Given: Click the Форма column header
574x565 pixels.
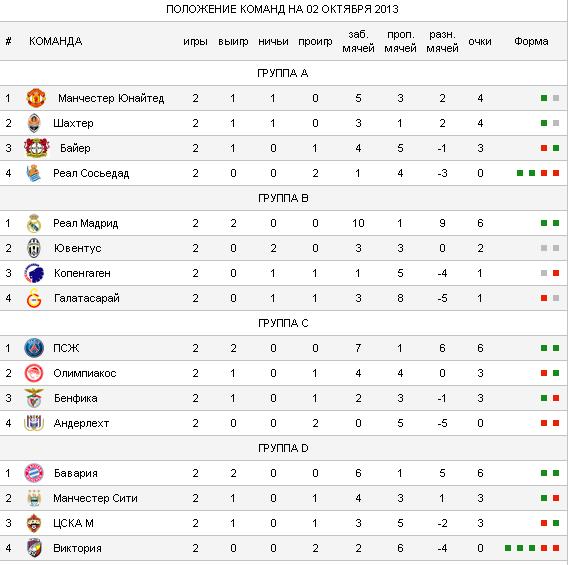Looking at the screenshot, I should (x=531, y=41).
